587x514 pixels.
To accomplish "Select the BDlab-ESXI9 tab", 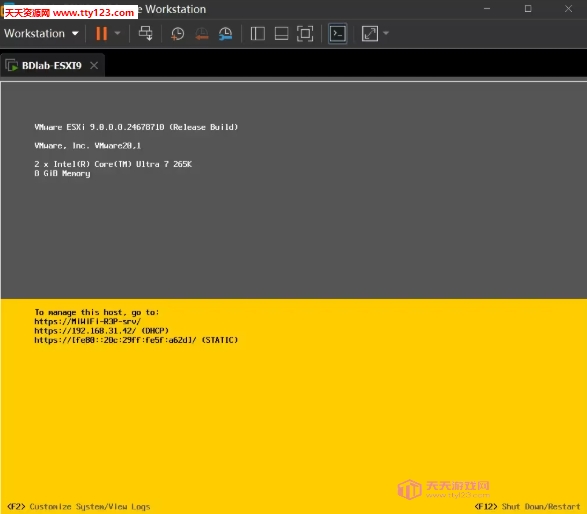I will tap(52, 66).
